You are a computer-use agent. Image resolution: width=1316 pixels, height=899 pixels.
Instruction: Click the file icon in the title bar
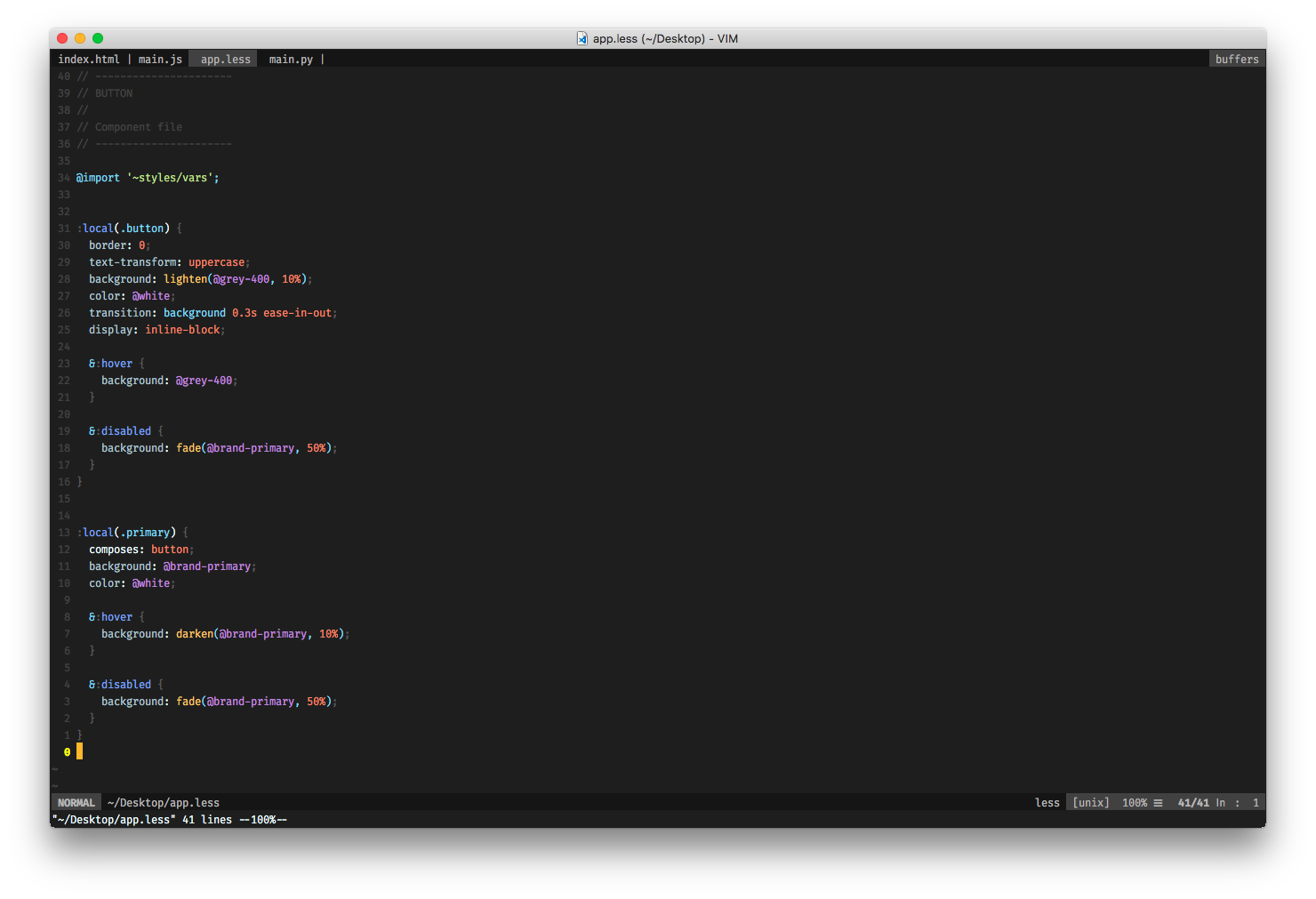[x=582, y=38]
